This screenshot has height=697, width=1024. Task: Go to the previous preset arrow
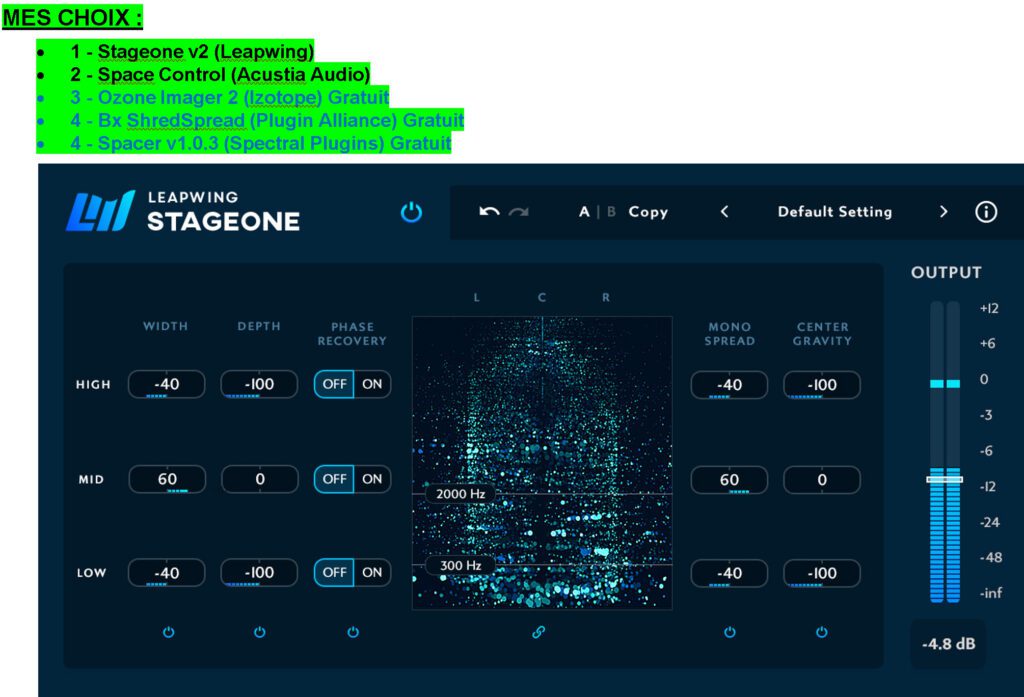pyautogui.click(x=725, y=212)
